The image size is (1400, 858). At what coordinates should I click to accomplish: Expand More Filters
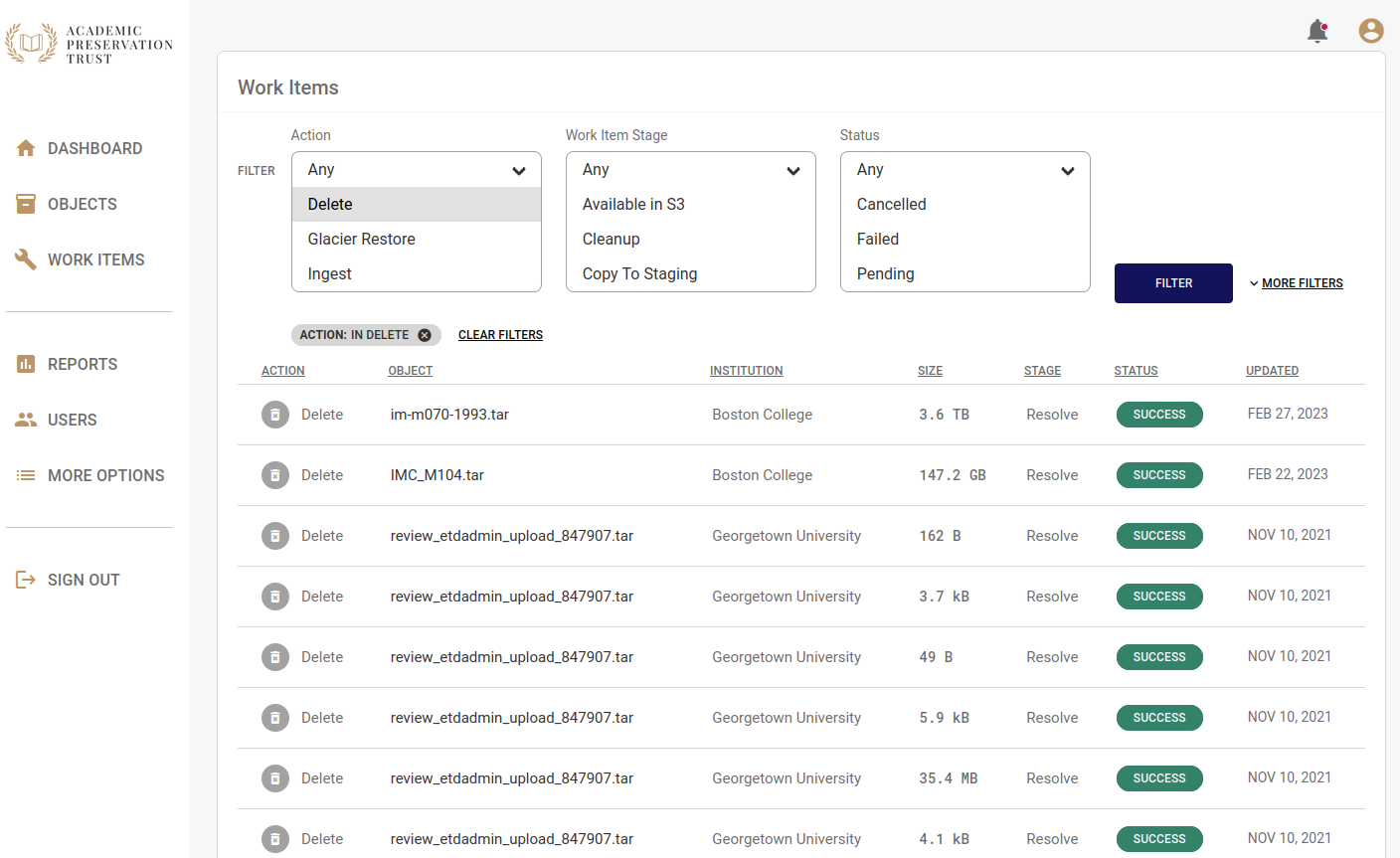[x=1296, y=283]
